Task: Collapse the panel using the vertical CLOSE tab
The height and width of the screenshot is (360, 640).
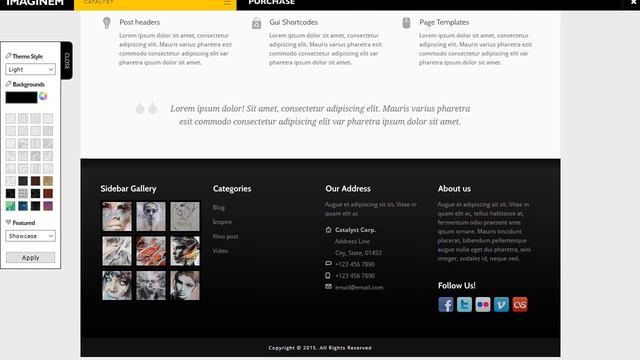Action: pos(67,60)
